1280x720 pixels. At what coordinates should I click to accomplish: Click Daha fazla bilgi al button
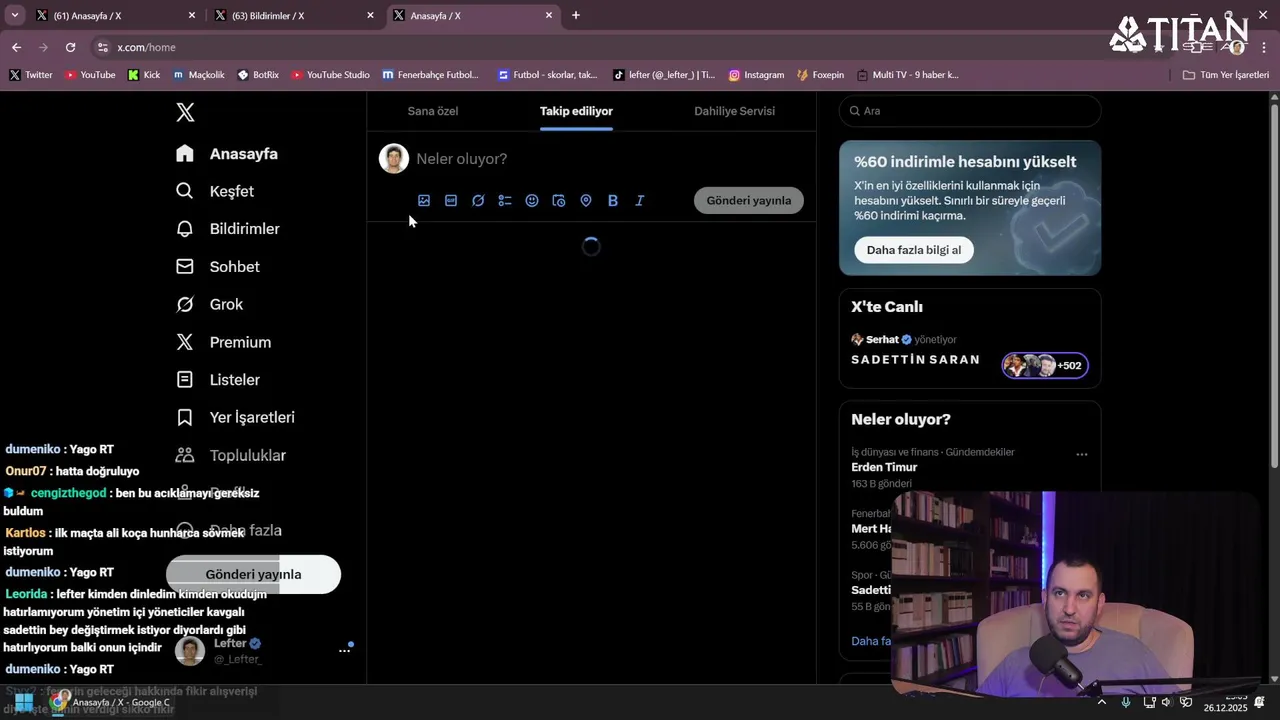pos(914,250)
